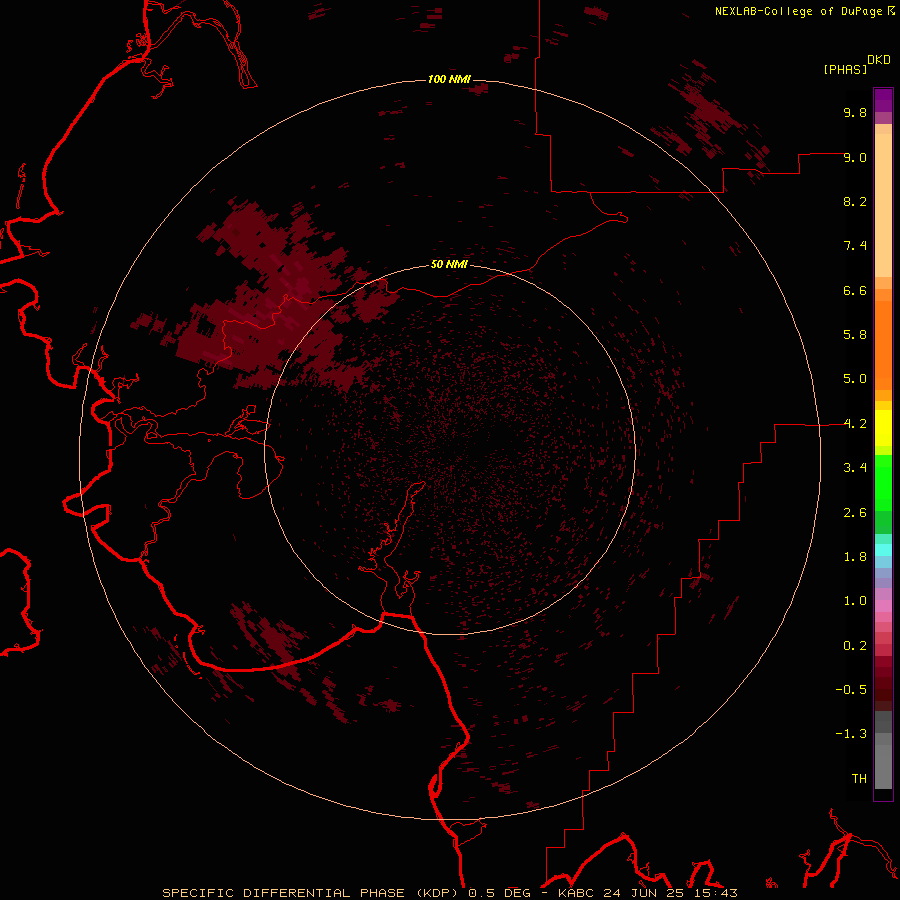Click the 24 JUN 25 date in caption
This screenshot has height=900, width=900.
click(643, 893)
